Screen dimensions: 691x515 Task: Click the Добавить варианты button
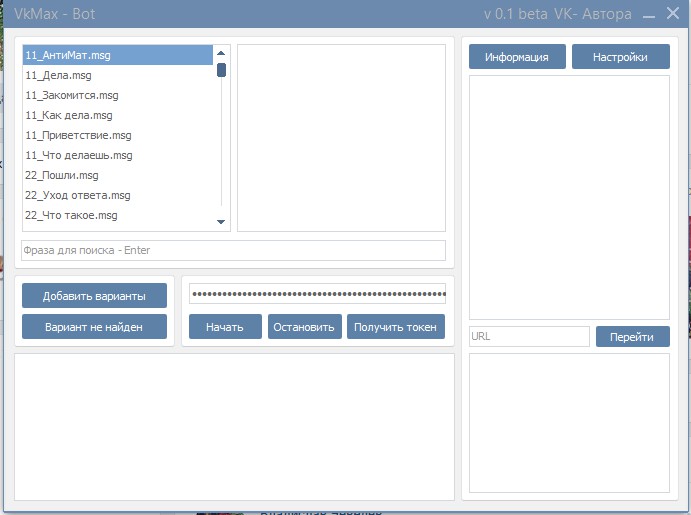pos(94,296)
